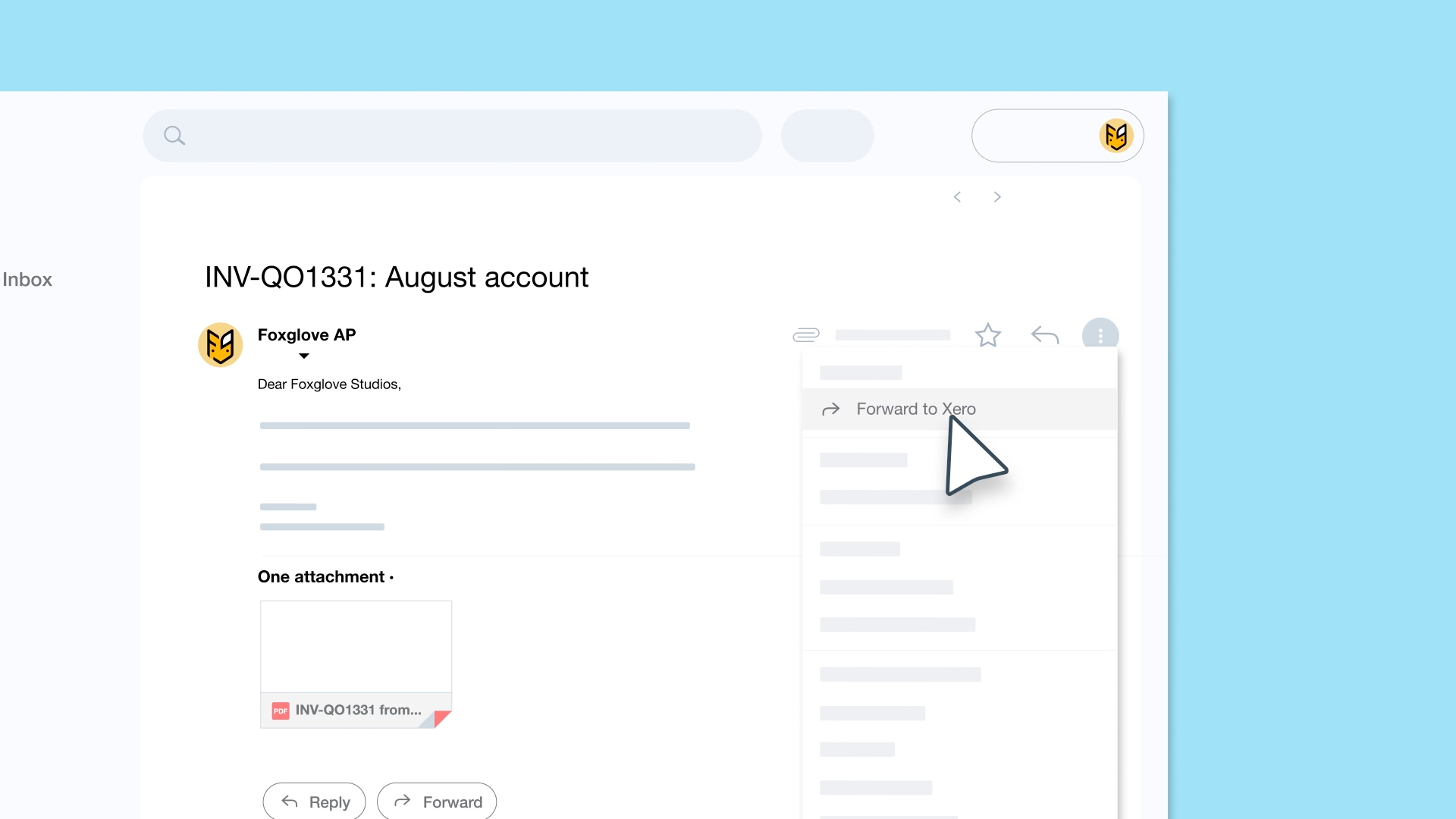Open the Inbox folder in sidebar
Screen dimensions: 1456x819
tap(27, 280)
